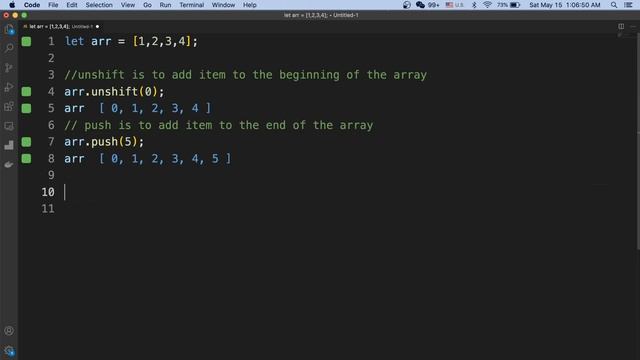The image size is (640, 360).
Task: Click the green coverage marker on line 8
Action: tap(26, 158)
